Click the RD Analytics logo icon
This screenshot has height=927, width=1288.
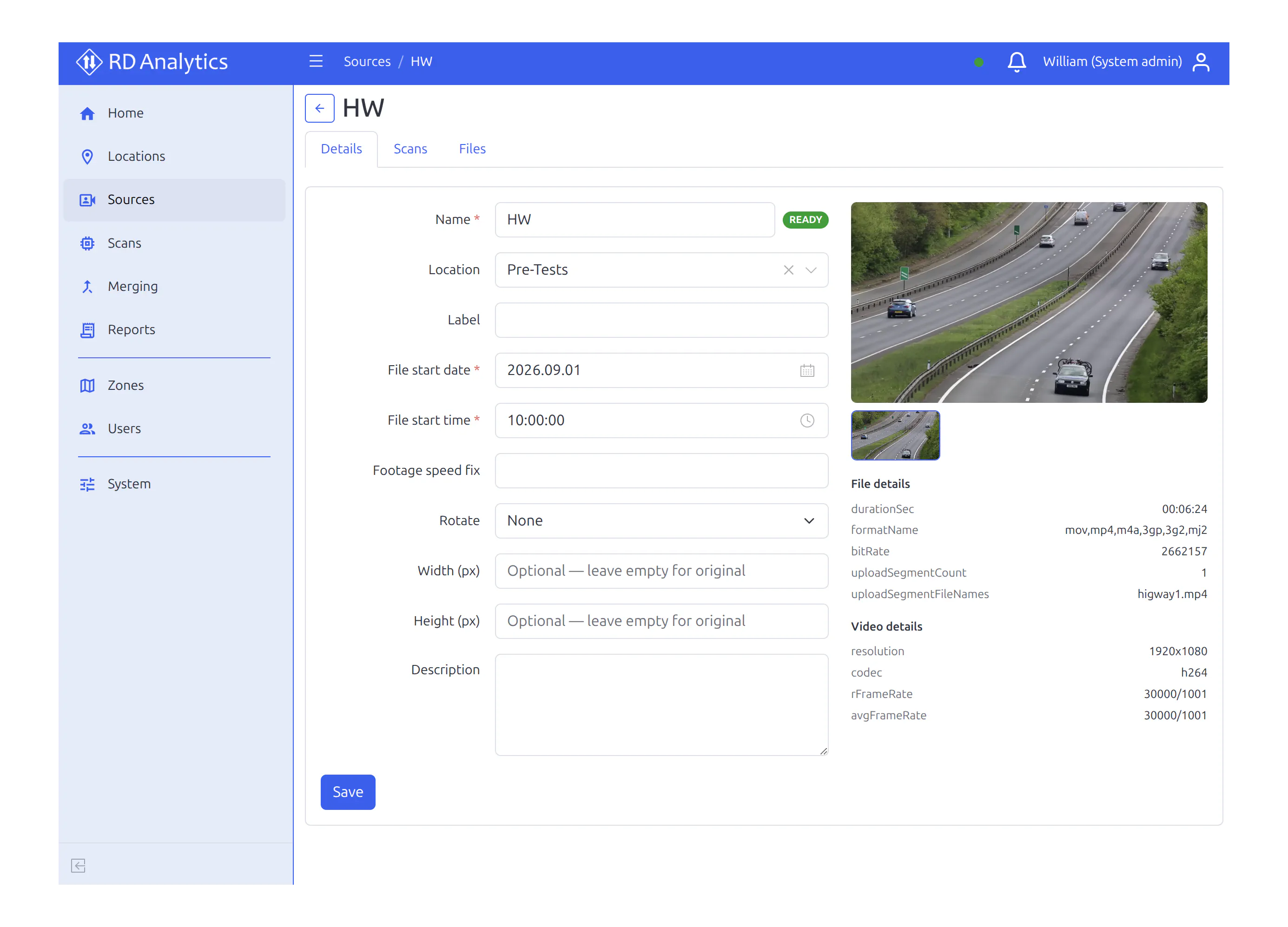tap(89, 62)
